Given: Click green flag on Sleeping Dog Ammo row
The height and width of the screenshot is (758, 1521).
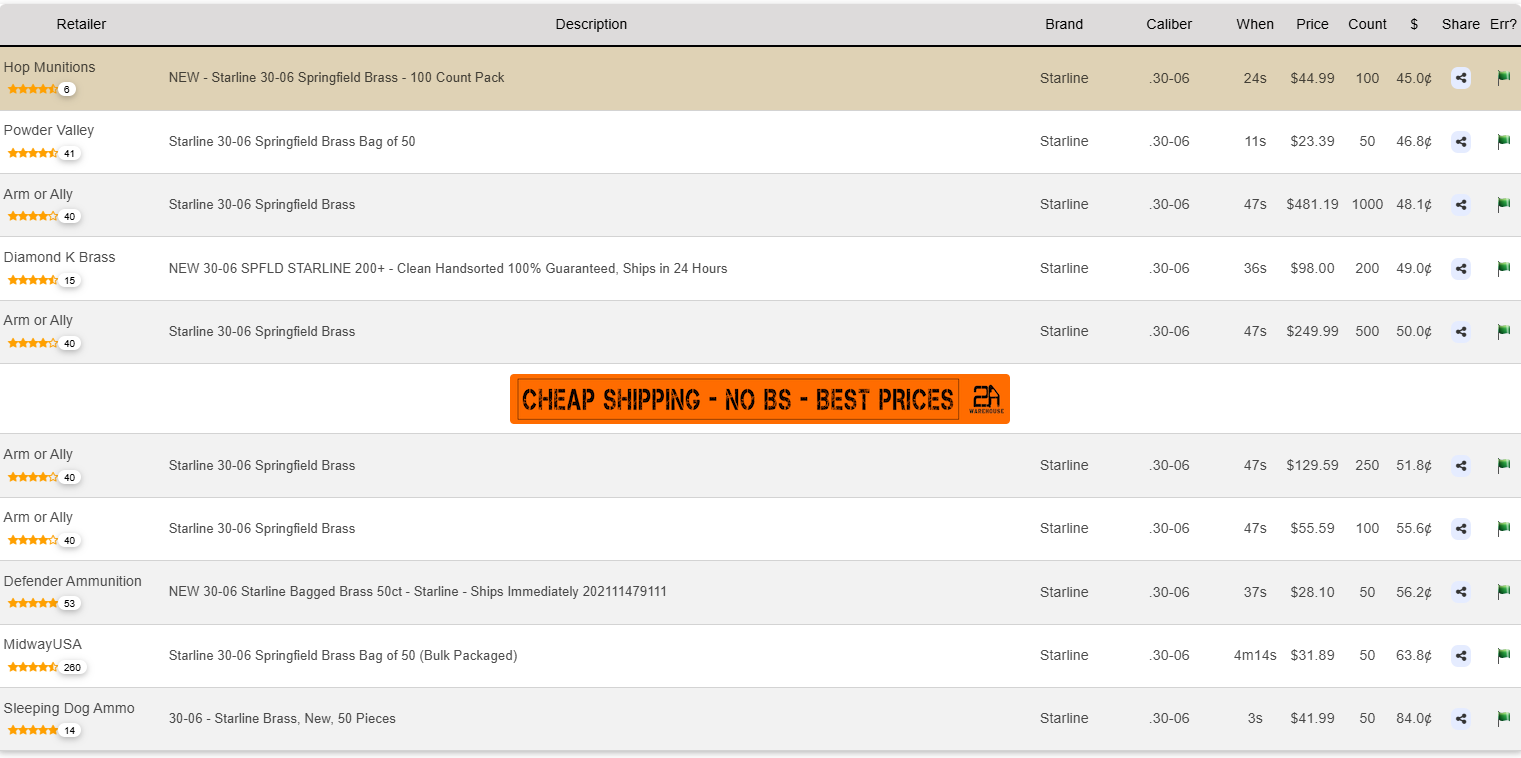Looking at the screenshot, I should 1503,719.
